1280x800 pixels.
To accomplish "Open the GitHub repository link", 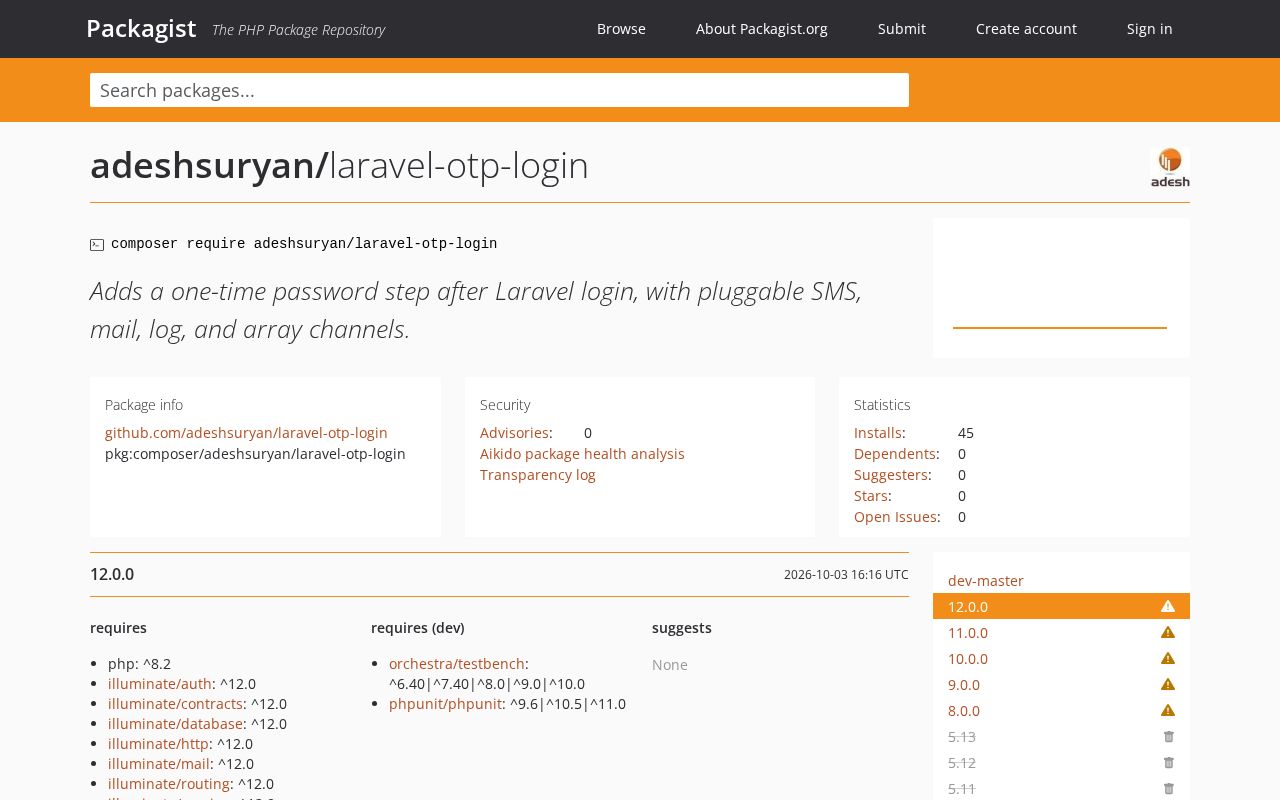I will coord(246,433).
